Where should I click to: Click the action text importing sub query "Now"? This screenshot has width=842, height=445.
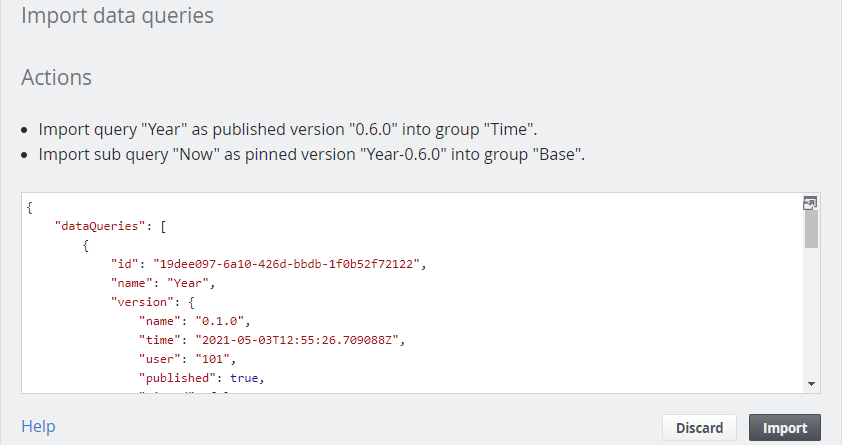tap(311, 155)
